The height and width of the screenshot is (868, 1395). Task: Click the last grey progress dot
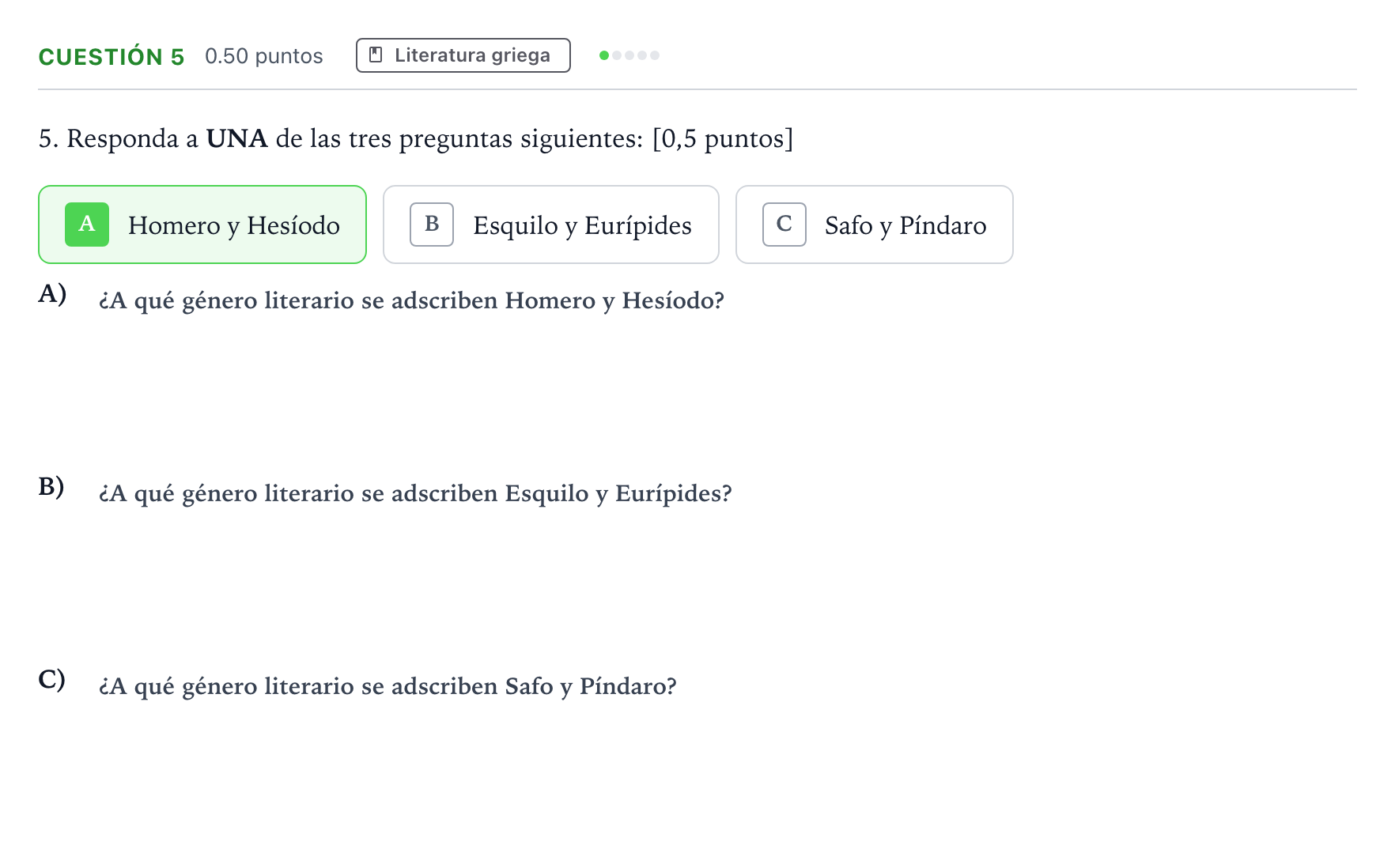[655, 55]
